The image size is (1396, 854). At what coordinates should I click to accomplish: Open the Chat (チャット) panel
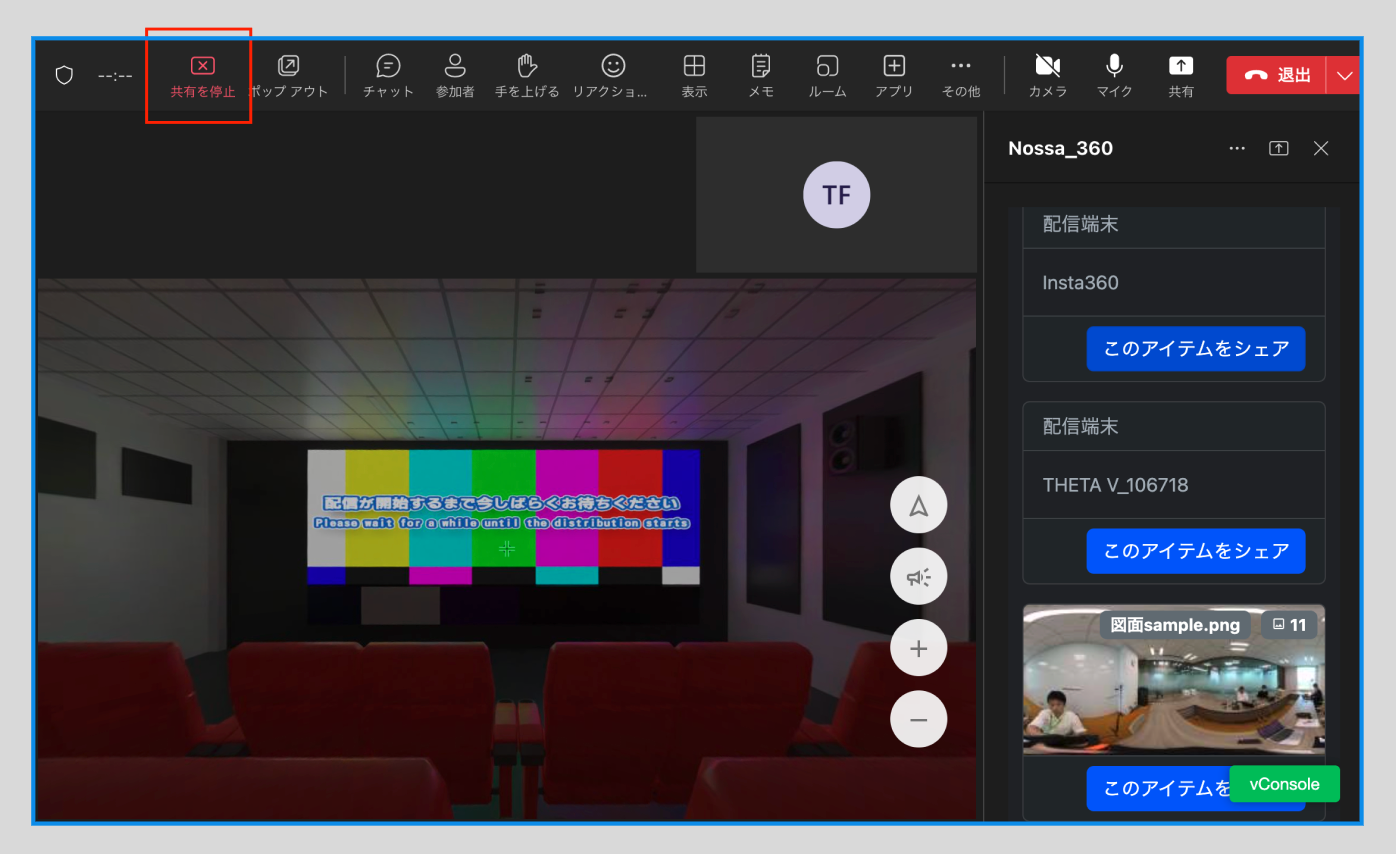[388, 76]
